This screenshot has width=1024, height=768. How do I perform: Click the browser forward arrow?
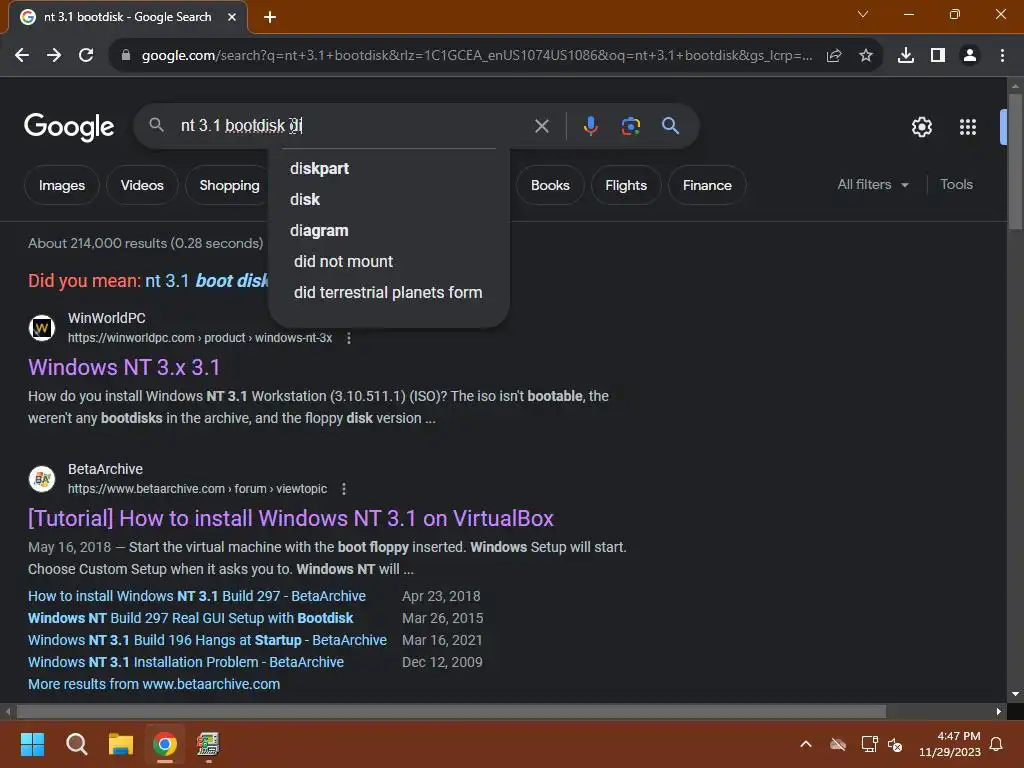coord(54,56)
